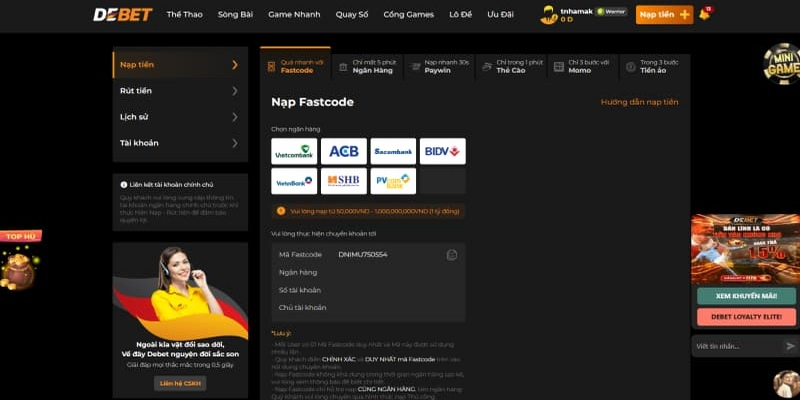The width and height of the screenshot is (800, 400).
Task: Copy the Fastcode with copy icon
Action: pos(452,255)
